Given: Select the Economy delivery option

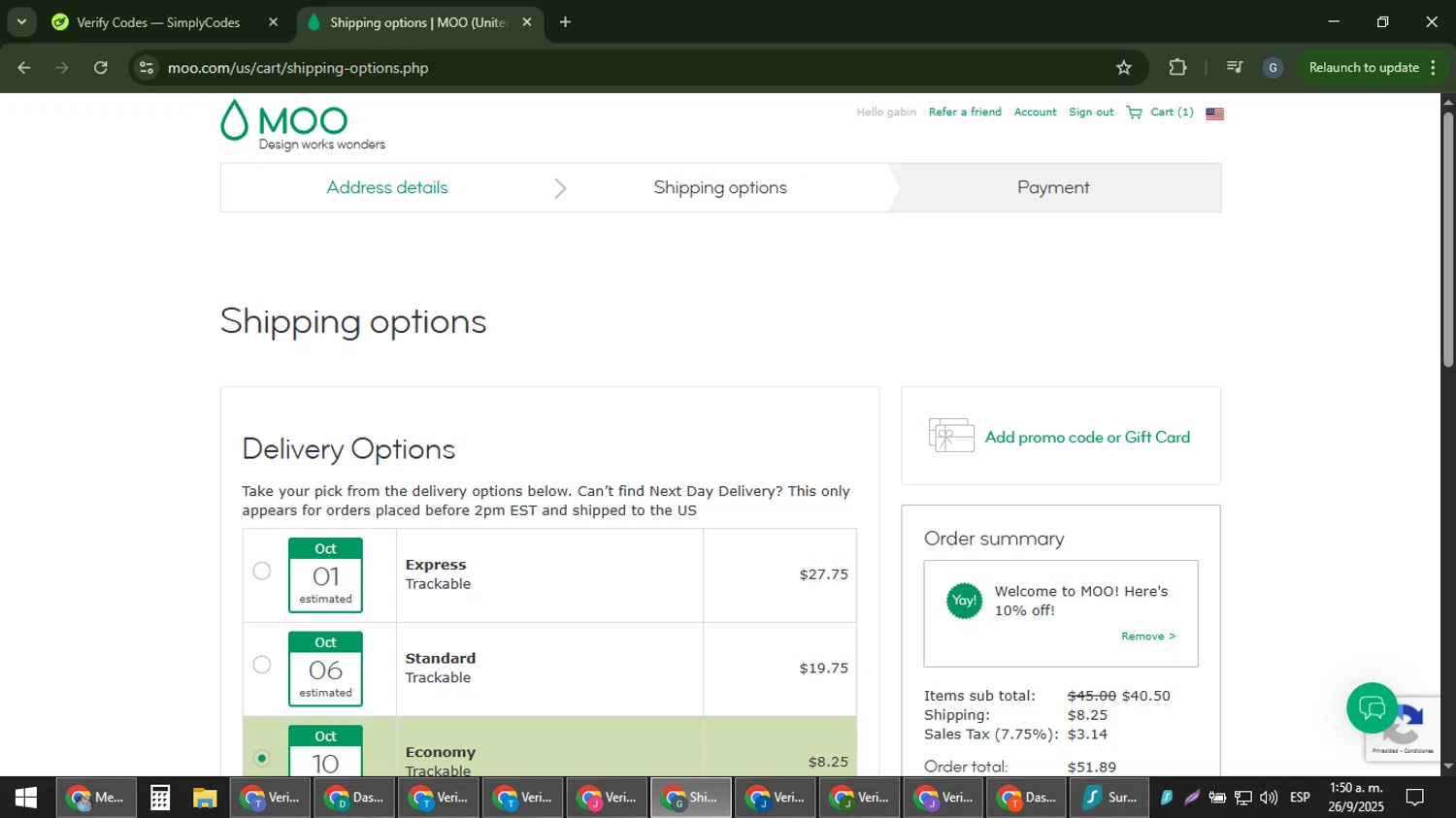Looking at the screenshot, I should click(x=262, y=758).
